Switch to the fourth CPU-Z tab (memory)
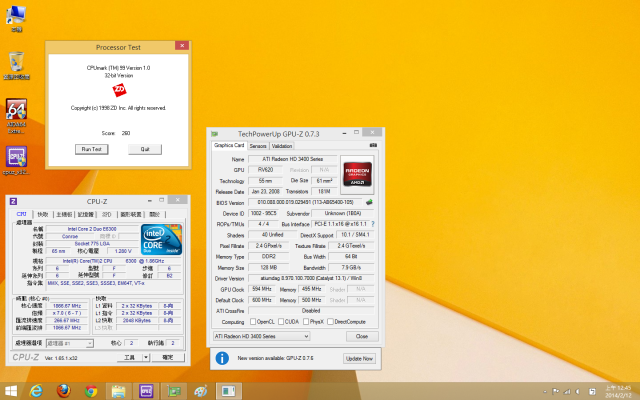The height and width of the screenshot is (400, 640). pyautogui.click(x=86, y=214)
